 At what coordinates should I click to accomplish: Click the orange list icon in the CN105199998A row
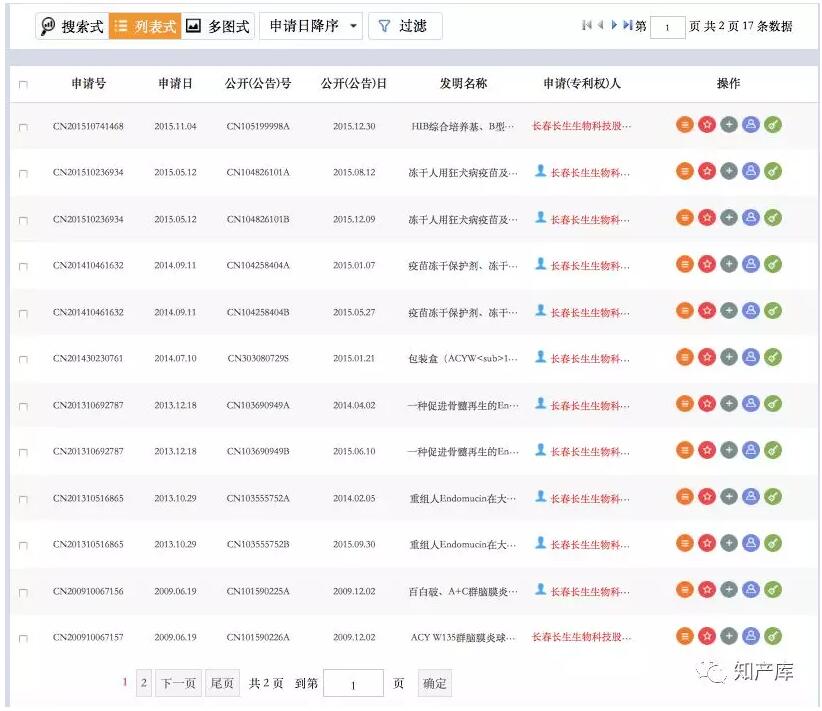(x=685, y=125)
